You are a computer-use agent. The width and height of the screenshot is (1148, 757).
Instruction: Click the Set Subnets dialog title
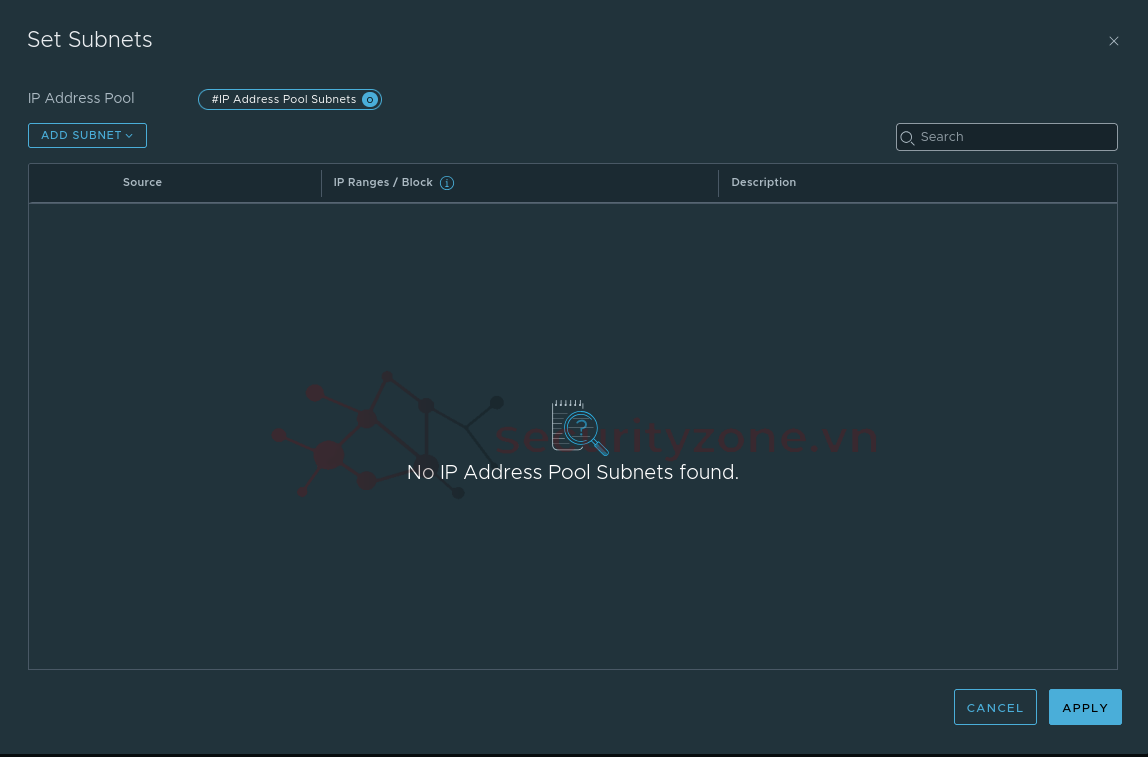(90, 40)
